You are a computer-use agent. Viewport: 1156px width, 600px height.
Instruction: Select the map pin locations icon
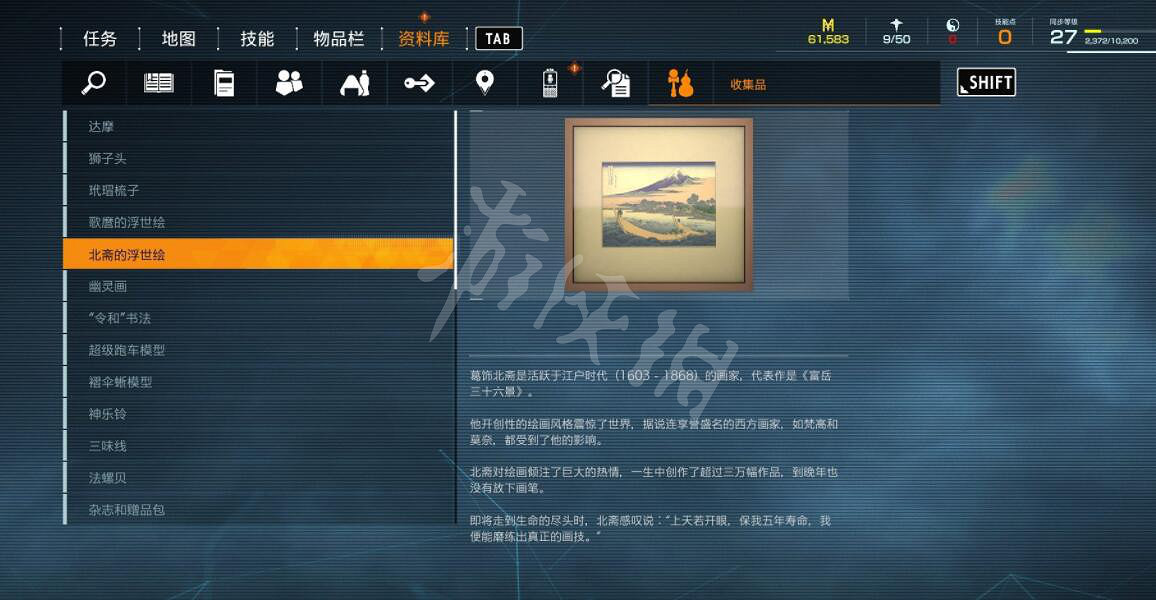tap(484, 83)
